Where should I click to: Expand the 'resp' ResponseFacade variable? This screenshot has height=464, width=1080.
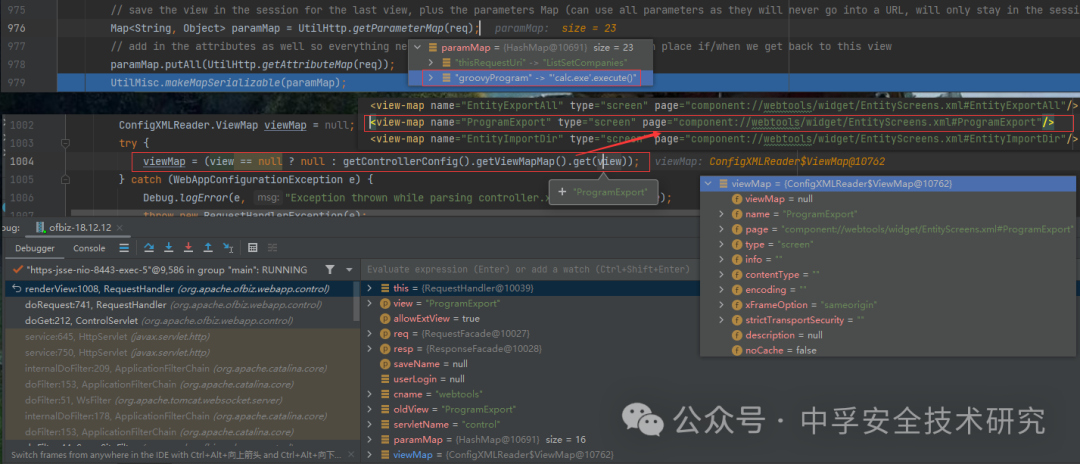pos(369,348)
